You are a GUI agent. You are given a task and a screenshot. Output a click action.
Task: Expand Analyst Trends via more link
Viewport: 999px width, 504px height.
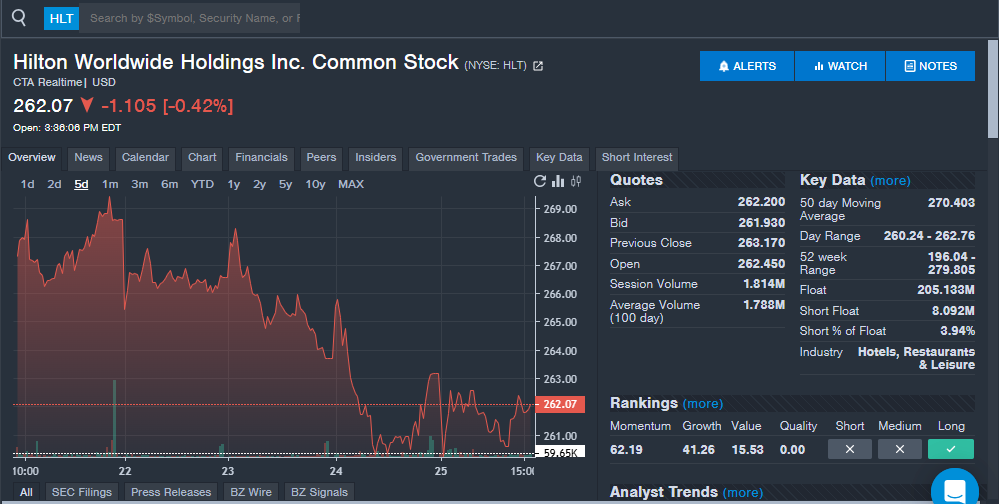742,492
